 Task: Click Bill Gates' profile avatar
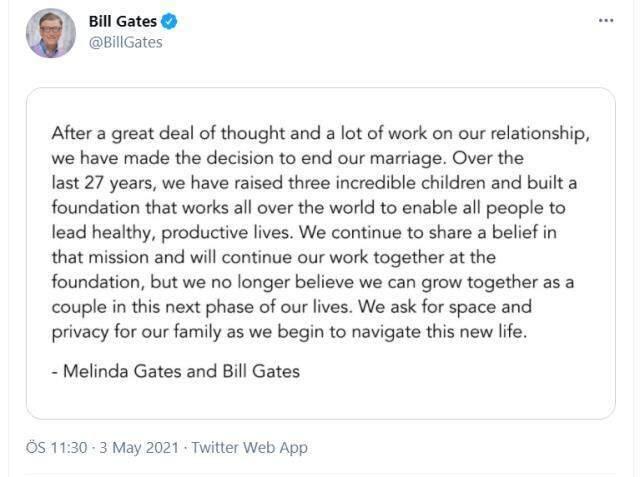51,33
